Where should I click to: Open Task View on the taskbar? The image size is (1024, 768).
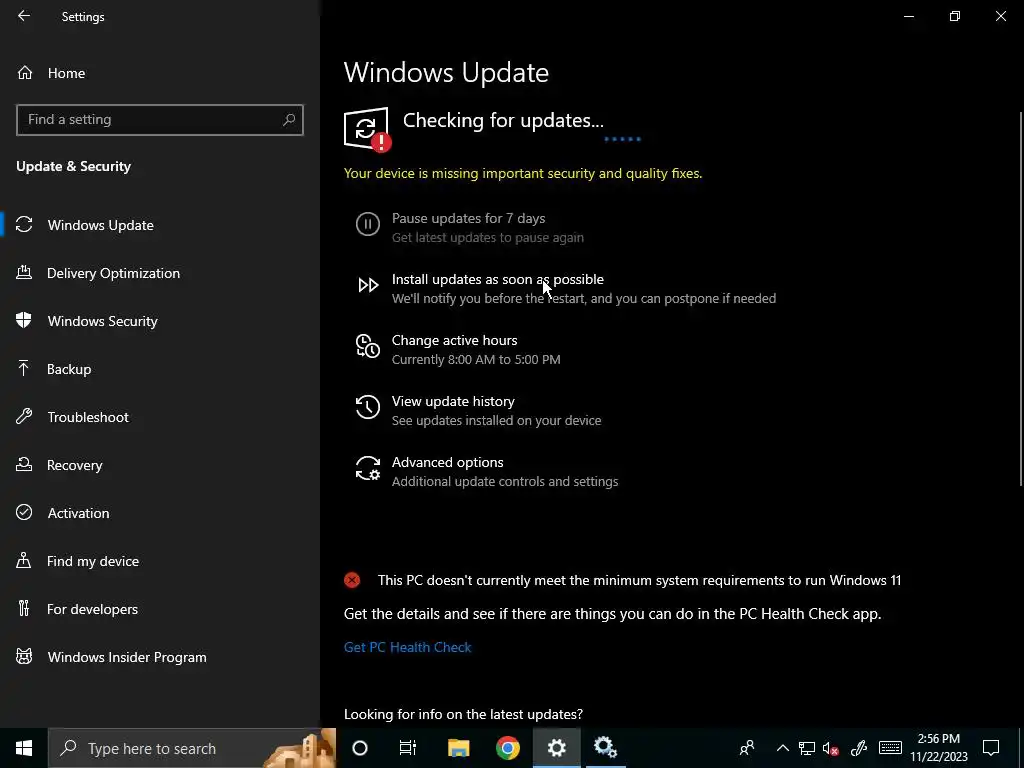coord(408,748)
